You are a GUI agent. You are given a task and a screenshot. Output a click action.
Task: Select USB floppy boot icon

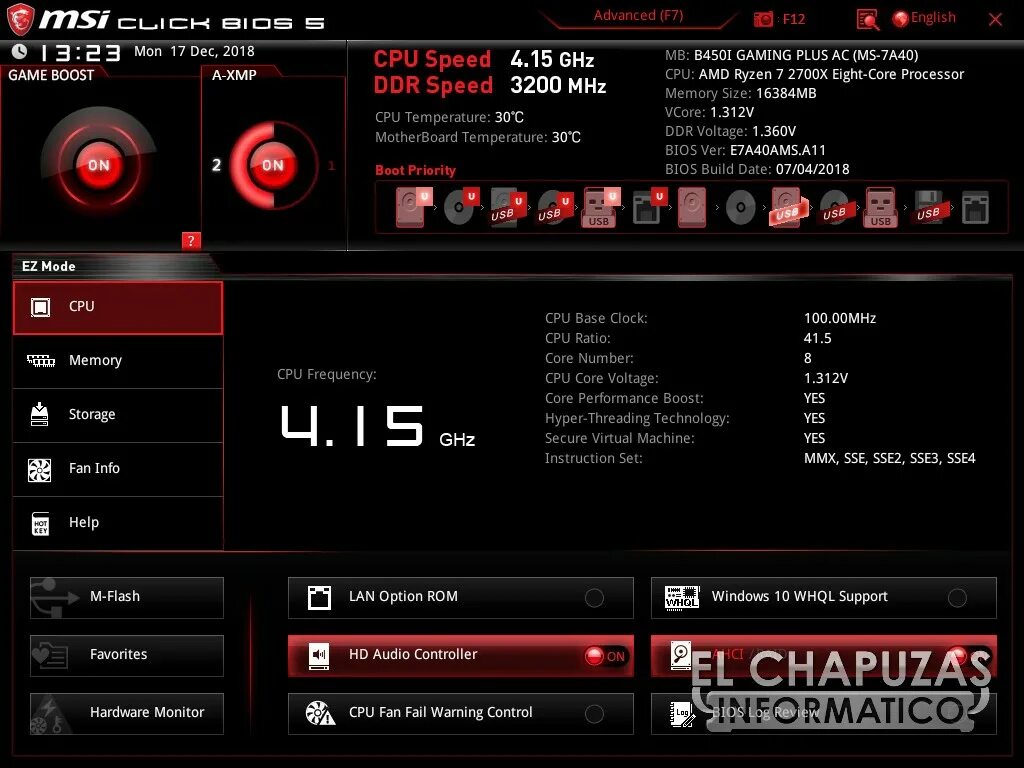pyautogui.click(x=929, y=208)
